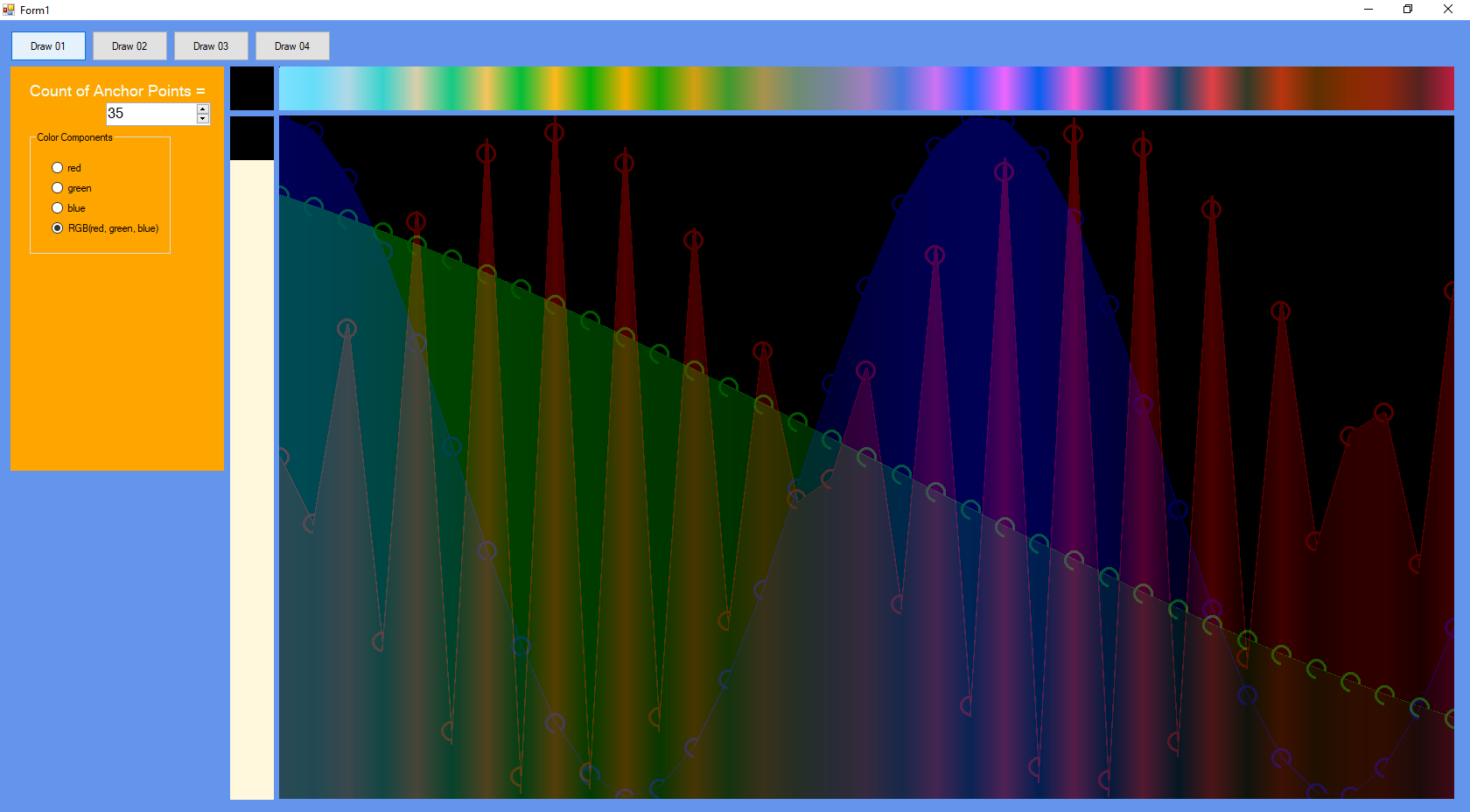Minimize the Form1 window
This screenshot has height=812, width=1470.
click(x=1368, y=10)
